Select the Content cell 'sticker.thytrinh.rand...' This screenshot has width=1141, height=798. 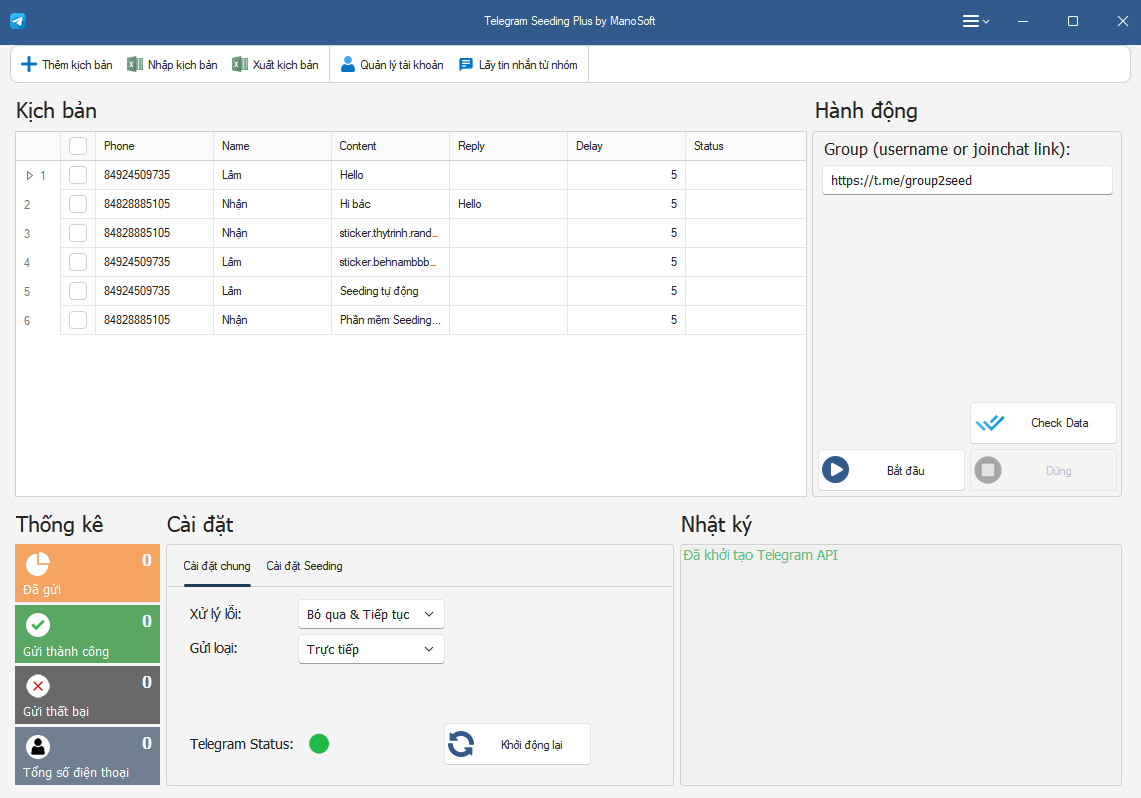(x=390, y=234)
